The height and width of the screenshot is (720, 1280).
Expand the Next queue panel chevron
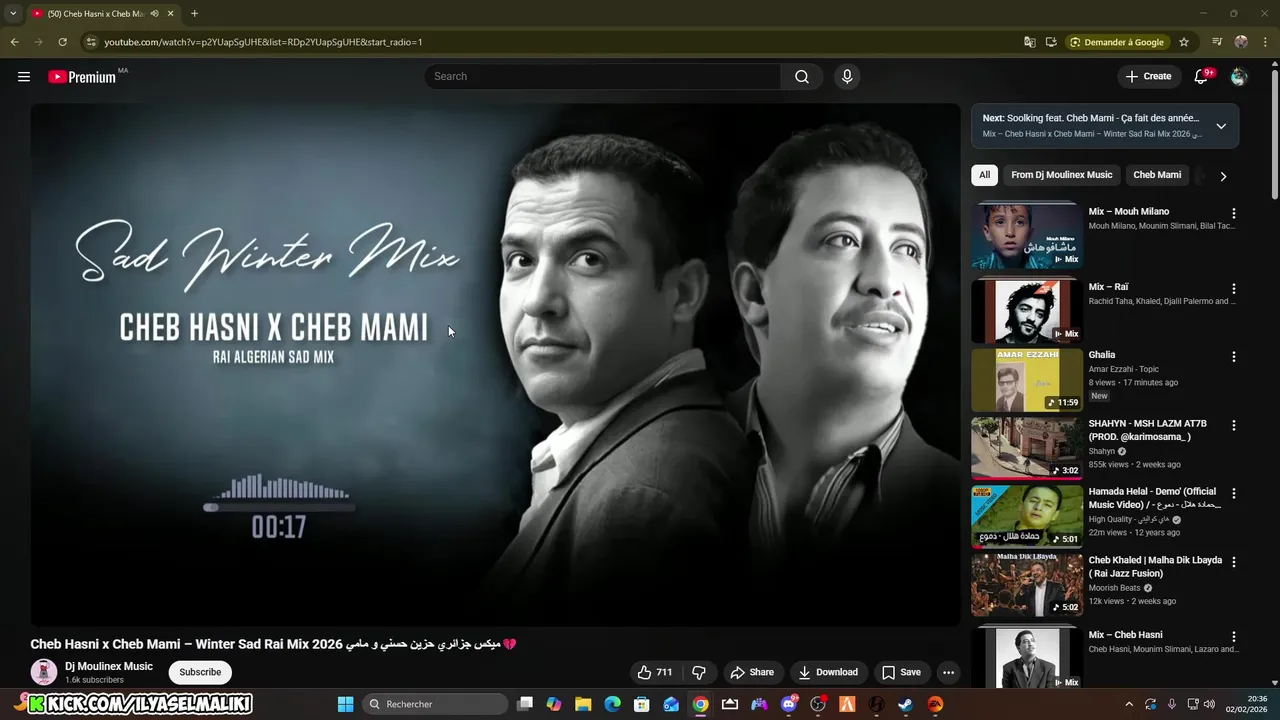1221,126
